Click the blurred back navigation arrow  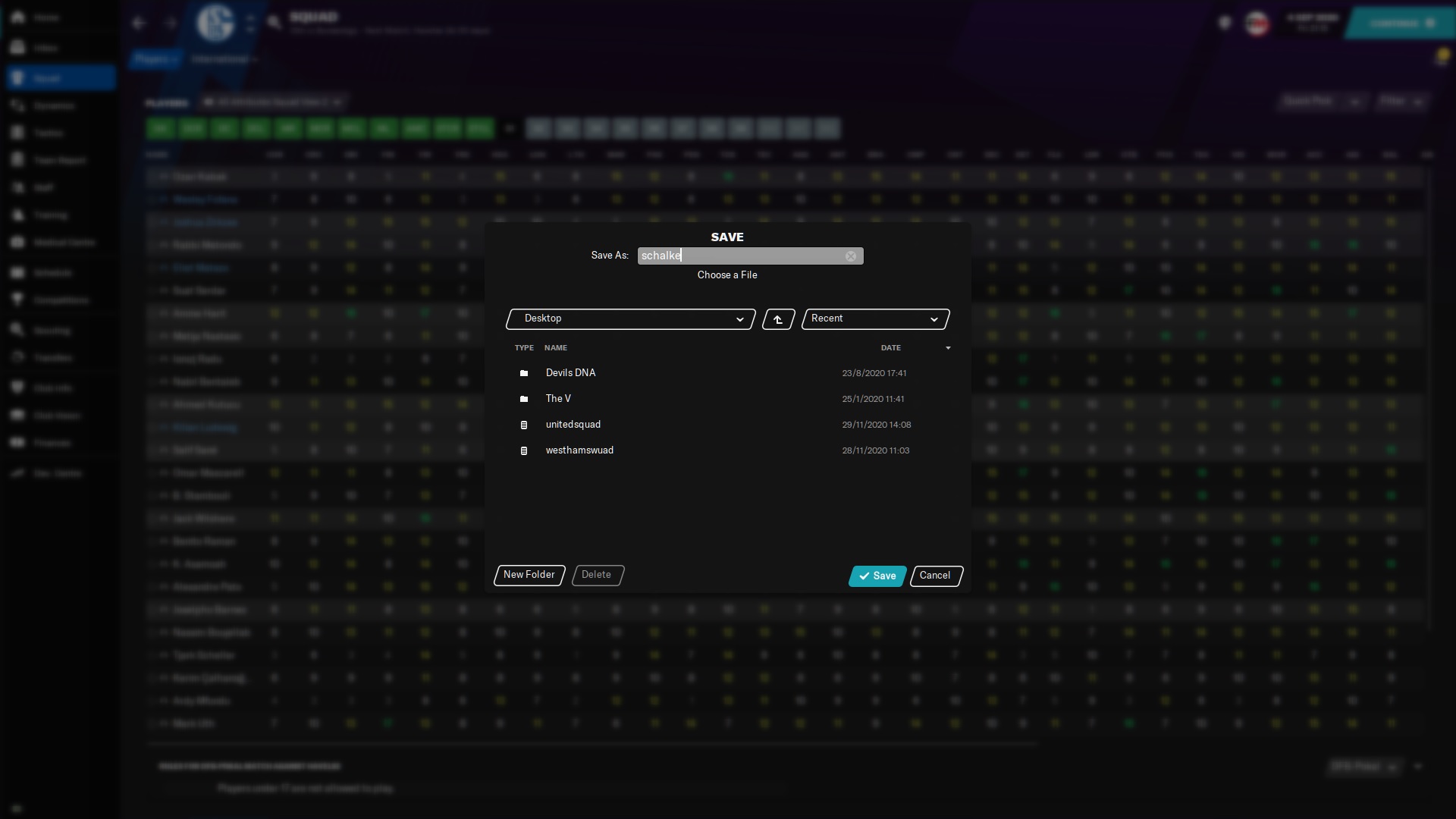pyautogui.click(x=139, y=24)
